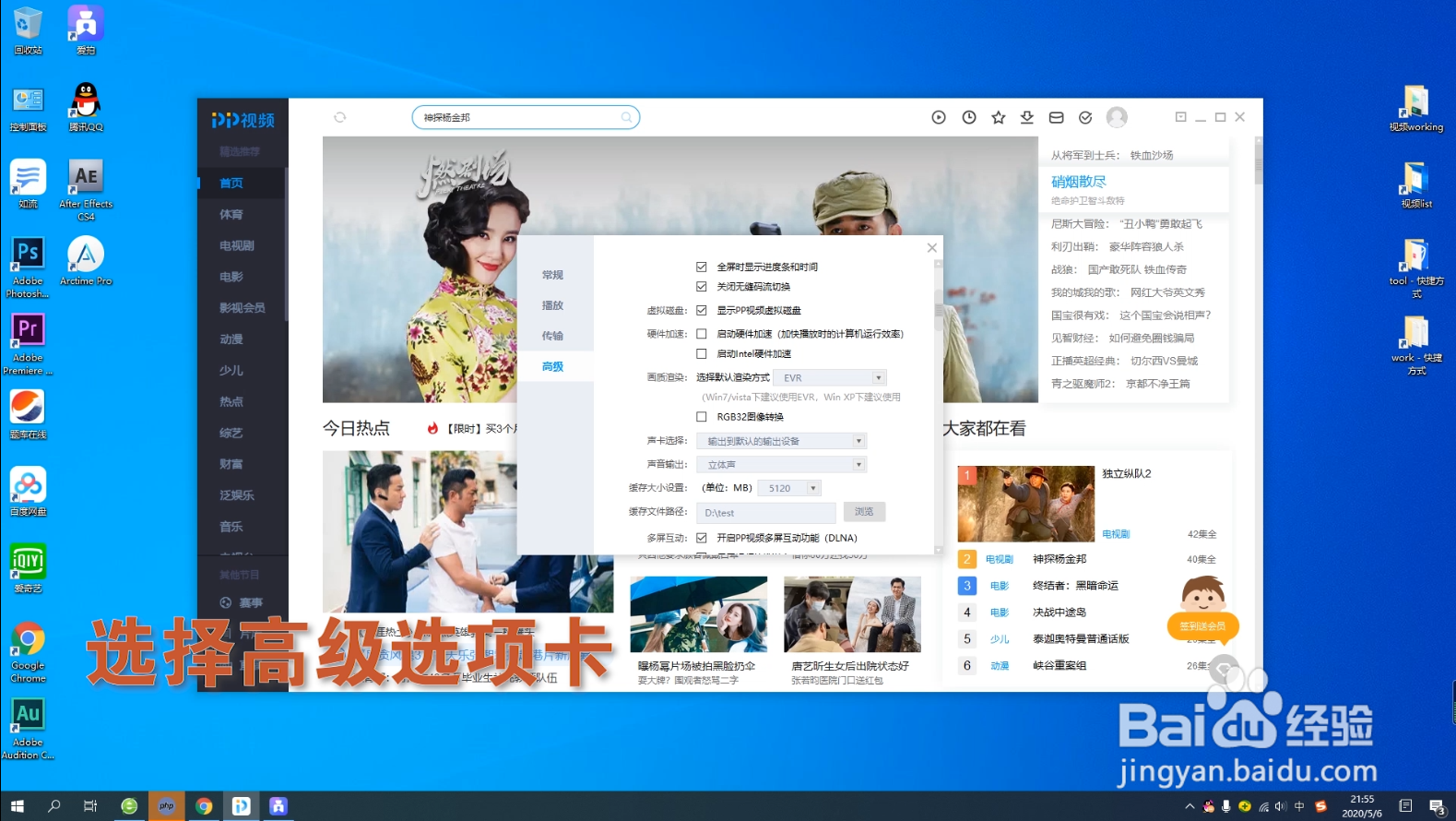The image size is (1456, 821).
Task: Open Chrome from the taskbar
Action: 204,806
